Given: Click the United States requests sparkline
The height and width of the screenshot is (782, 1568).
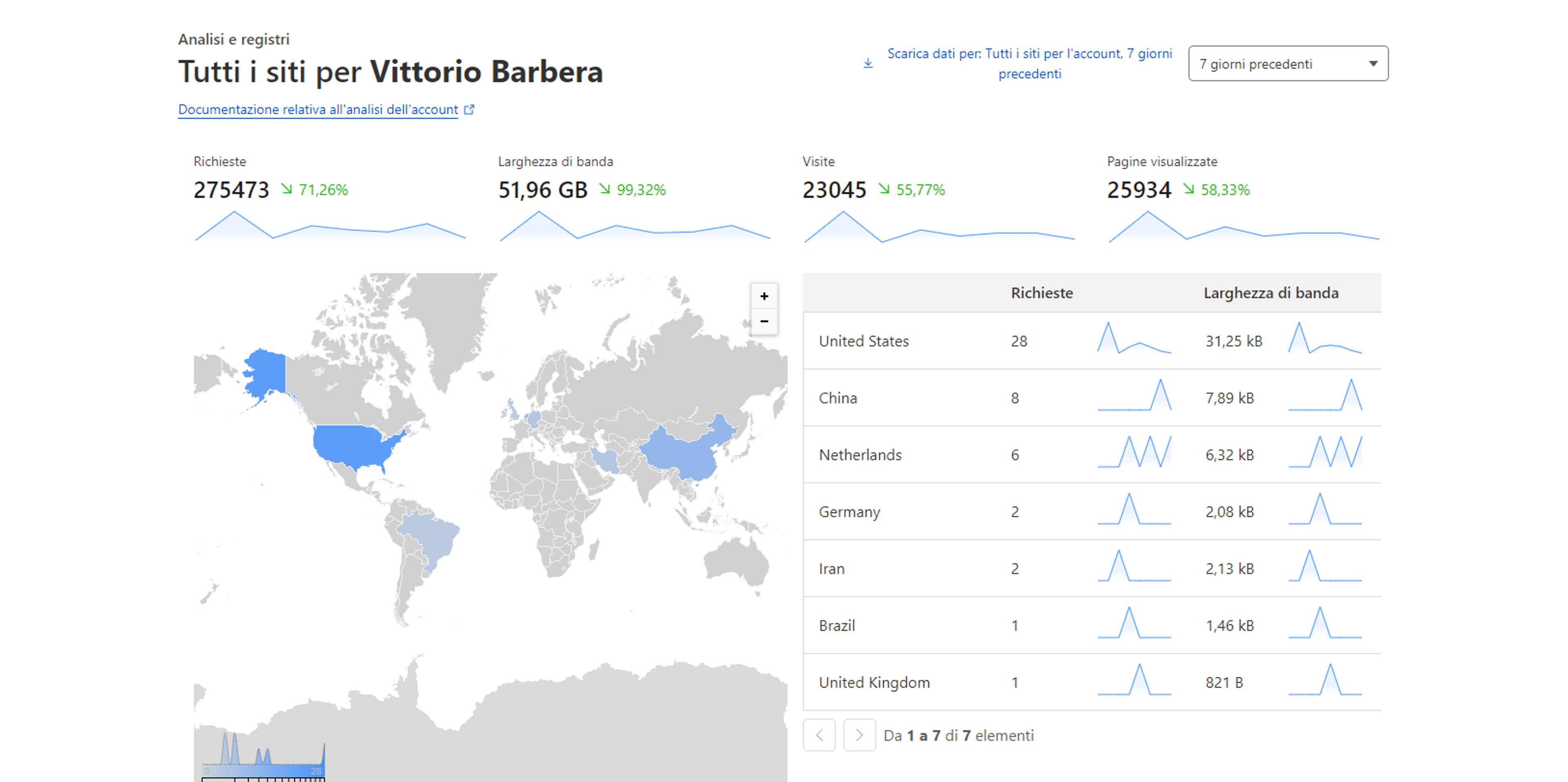Looking at the screenshot, I should click(x=1134, y=339).
